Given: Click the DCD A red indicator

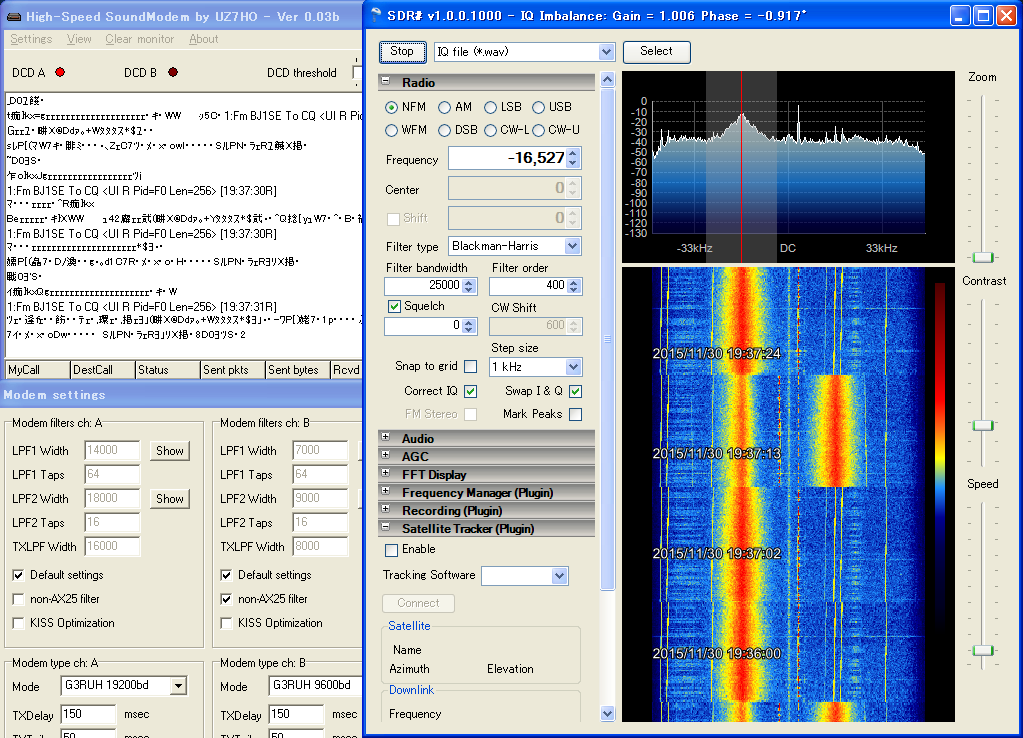Looking at the screenshot, I should pos(60,72).
